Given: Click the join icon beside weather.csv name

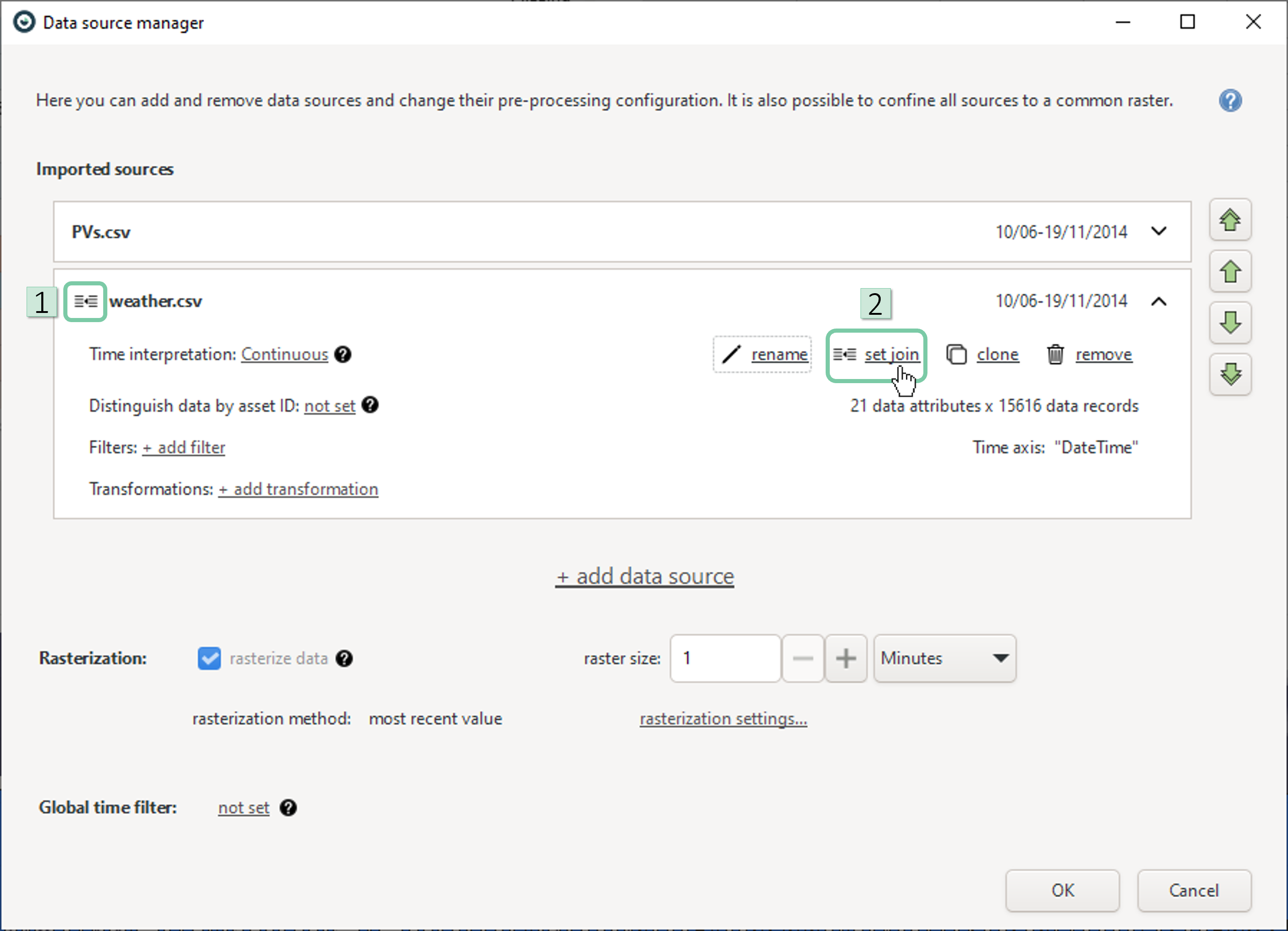Looking at the screenshot, I should click(86, 301).
